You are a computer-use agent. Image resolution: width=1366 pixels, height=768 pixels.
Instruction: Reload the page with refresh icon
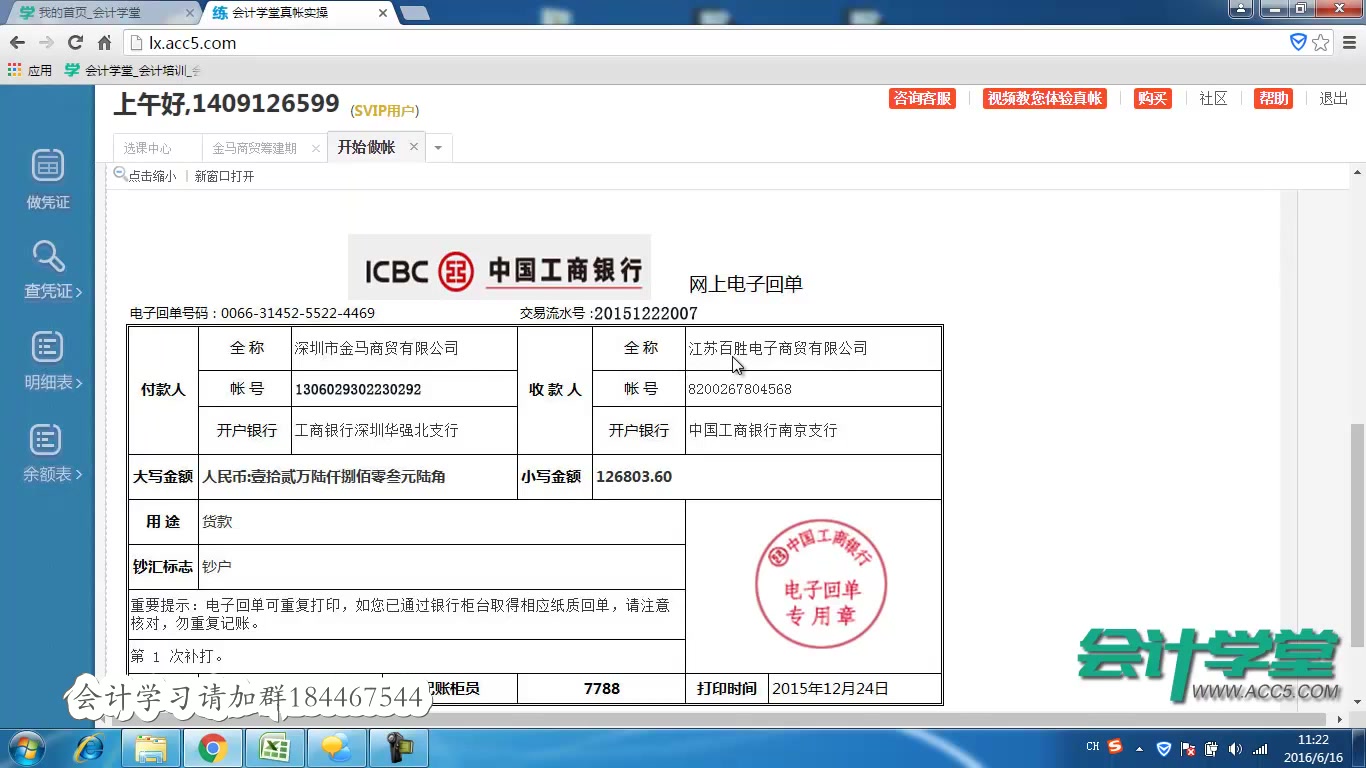pos(75,43)
